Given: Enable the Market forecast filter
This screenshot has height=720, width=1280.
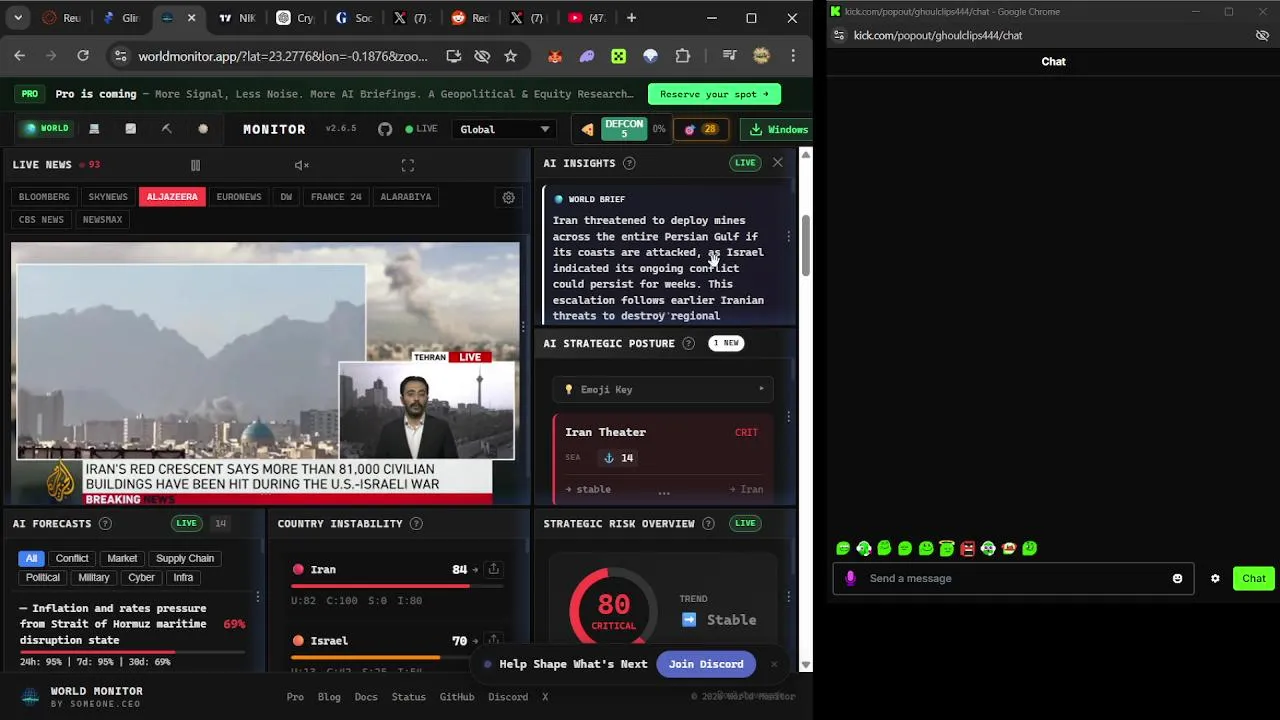Looking at the screenshot, I should coord(122,558).
